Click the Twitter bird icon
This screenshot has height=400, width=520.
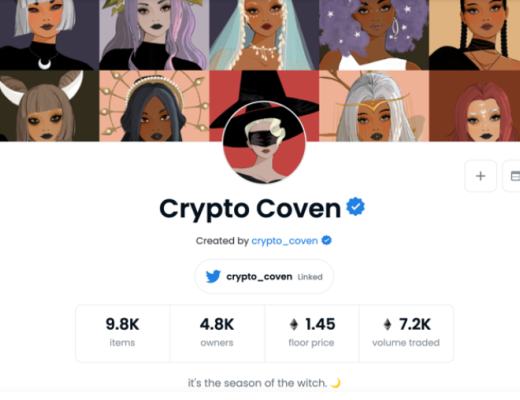(x=213, y=276)
